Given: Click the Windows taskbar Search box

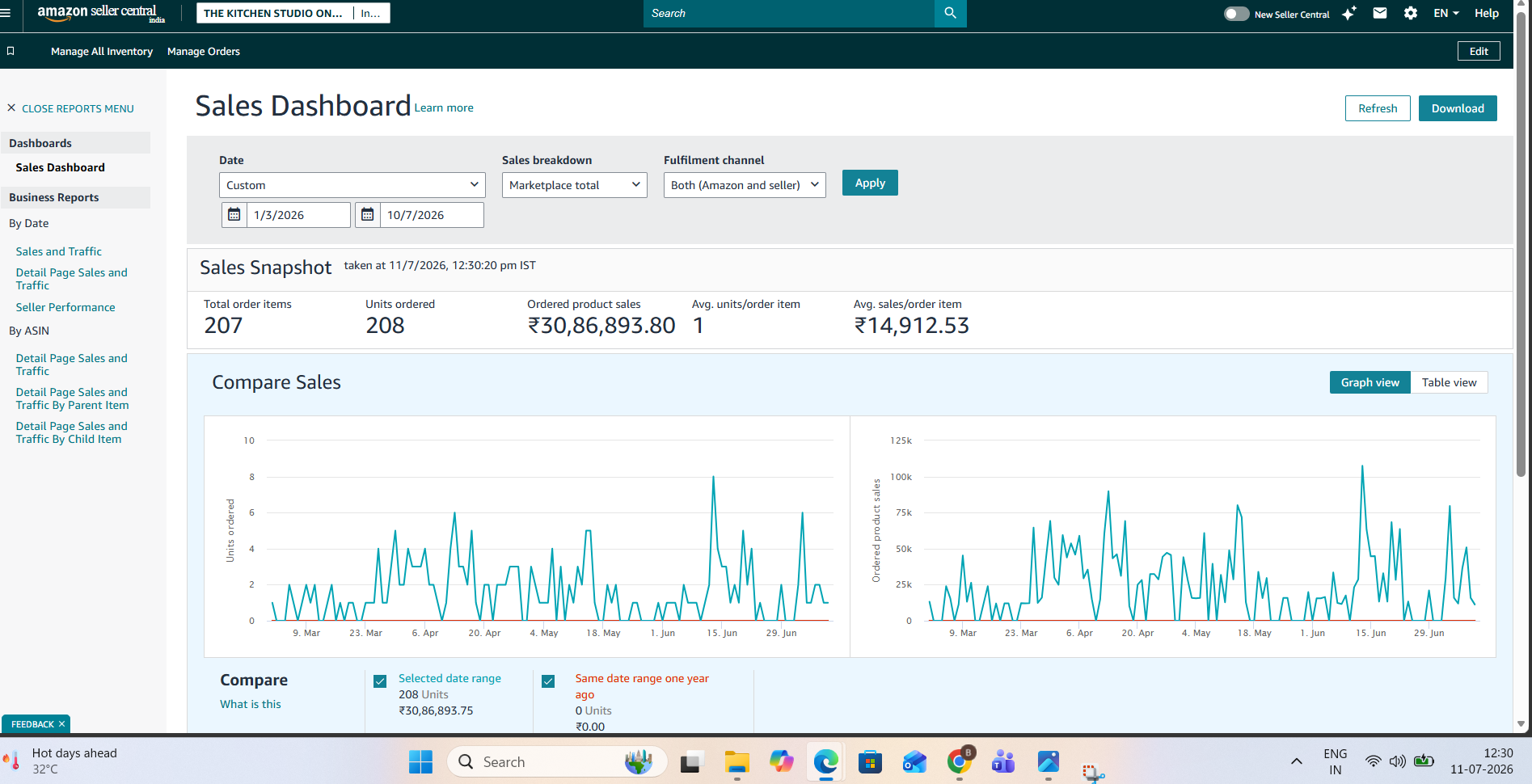Looking at the screenshot, I should click(x=557, y=762).
